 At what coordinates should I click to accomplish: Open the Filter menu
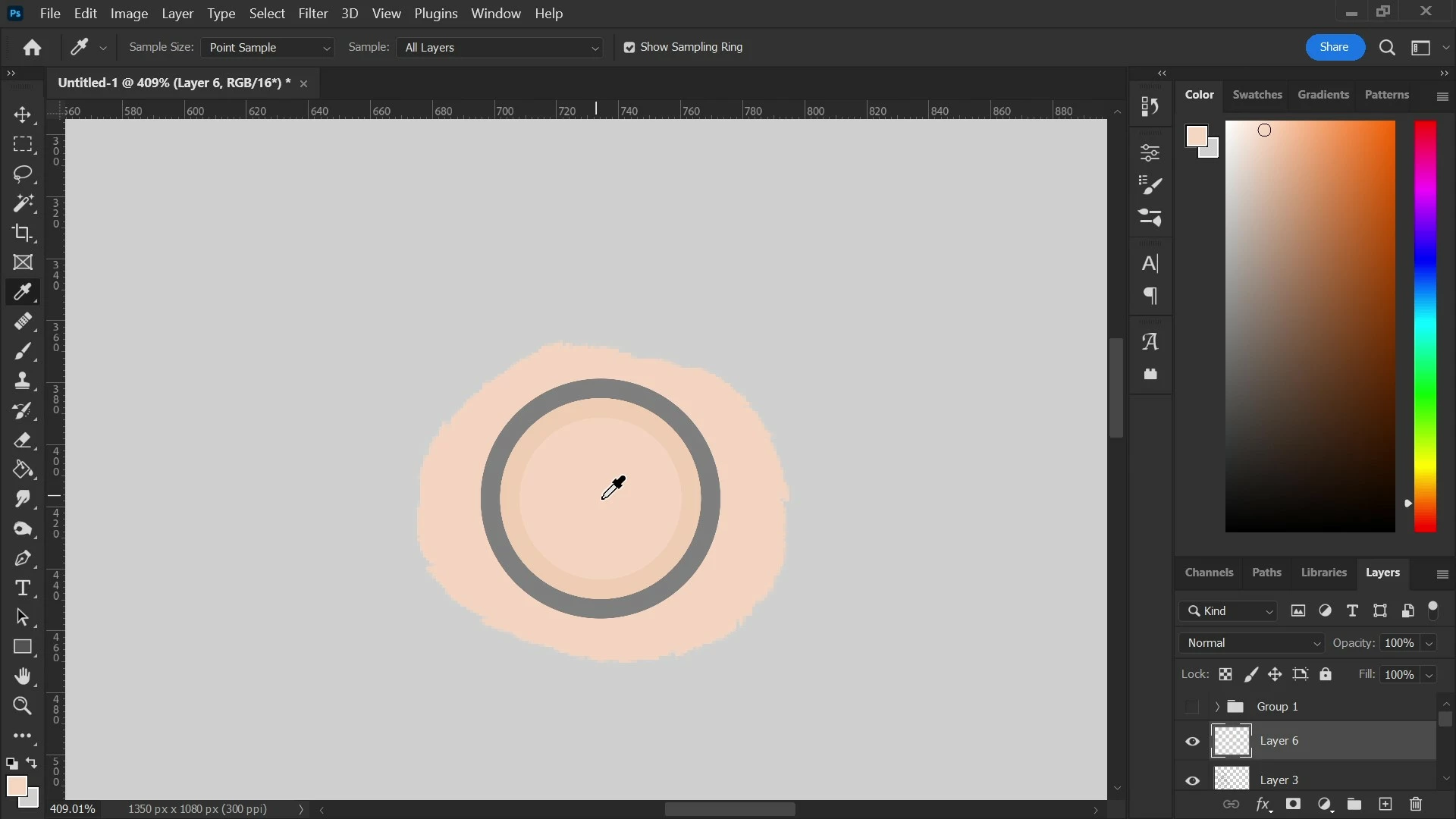(312, 14)
